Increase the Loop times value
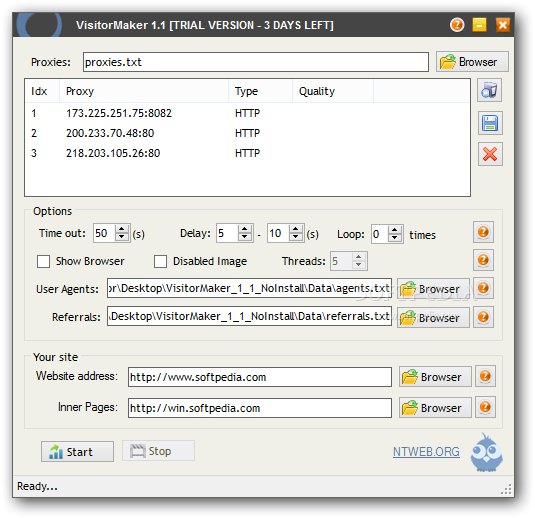The image size is (535, 518). pos(395,230)
